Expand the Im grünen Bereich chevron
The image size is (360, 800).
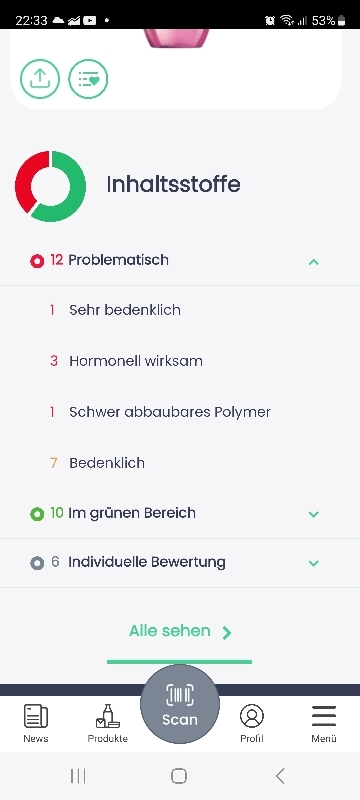point(314,514)
